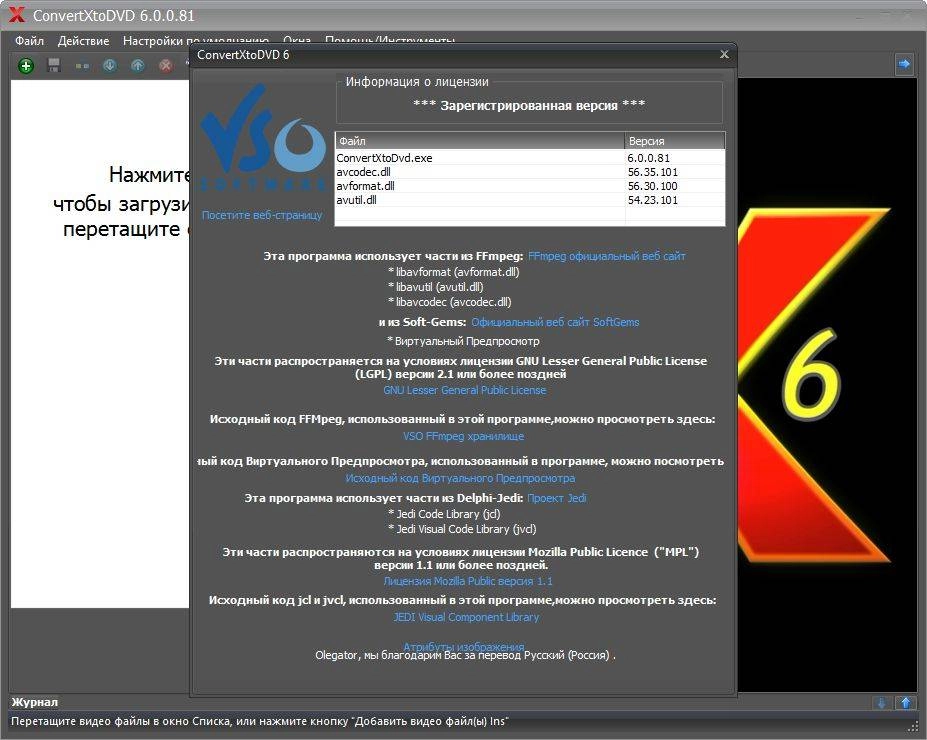Open the Действие menu
The height and width of the screenshot is (740, 927).
coord(83,41)
